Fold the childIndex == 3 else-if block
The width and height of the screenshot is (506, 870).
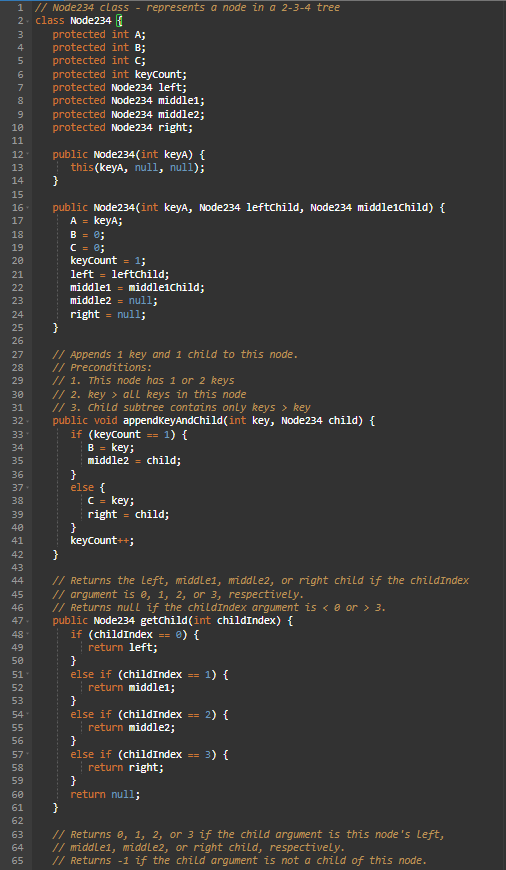27,754
